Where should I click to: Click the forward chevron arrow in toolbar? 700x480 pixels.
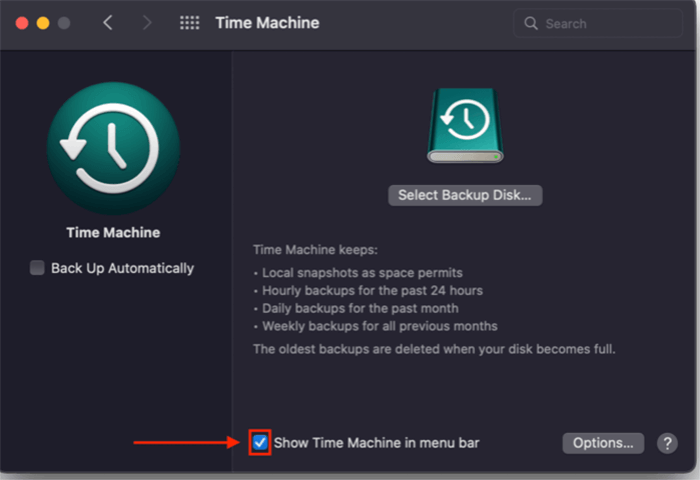[x=147, y=22]
